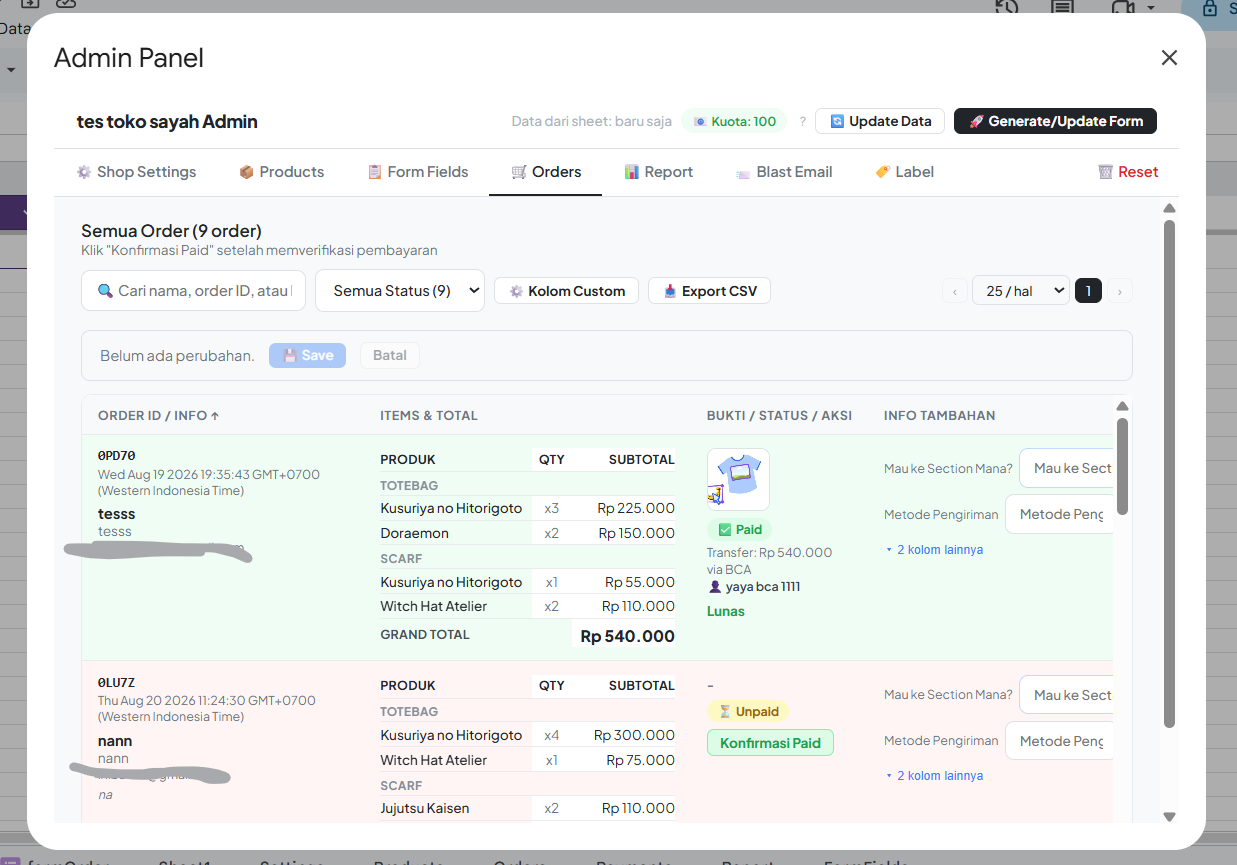Open Mau ke Section Mana field for order 0LU7Z

(x=1066, y=695)
